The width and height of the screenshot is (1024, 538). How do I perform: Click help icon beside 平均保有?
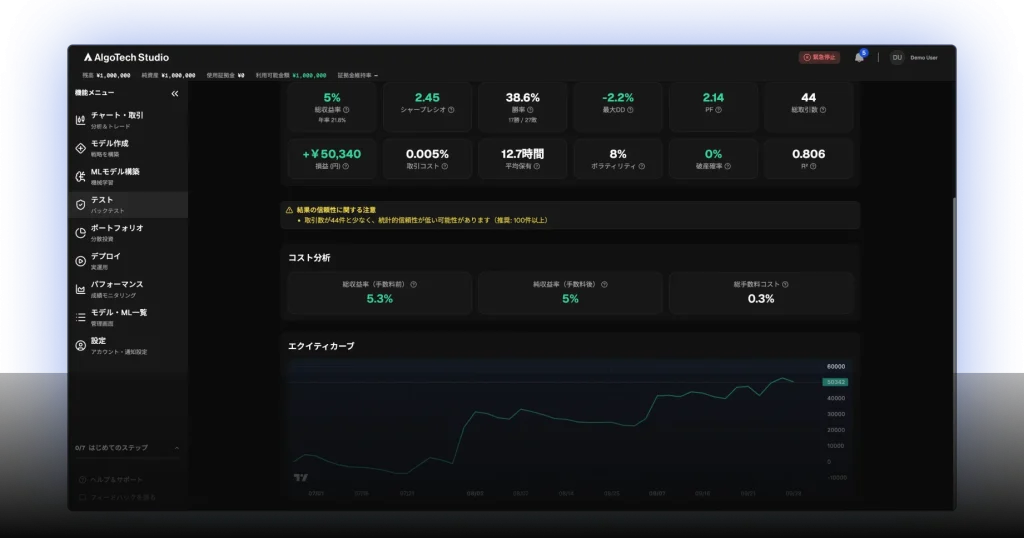(x=537, y=166)
